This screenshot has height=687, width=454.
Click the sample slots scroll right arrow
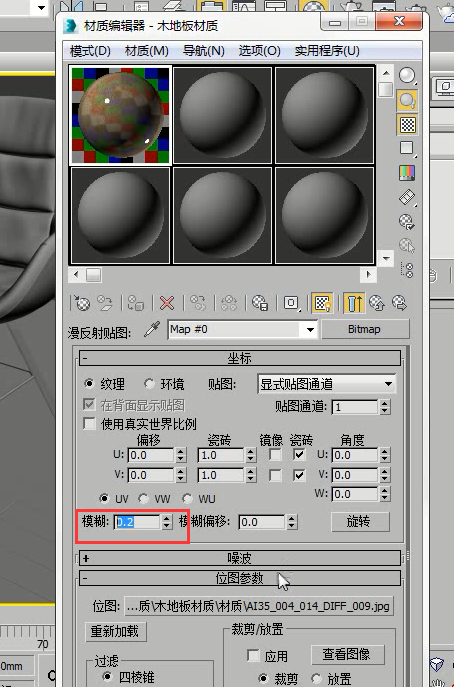click(x=368, y=275)
